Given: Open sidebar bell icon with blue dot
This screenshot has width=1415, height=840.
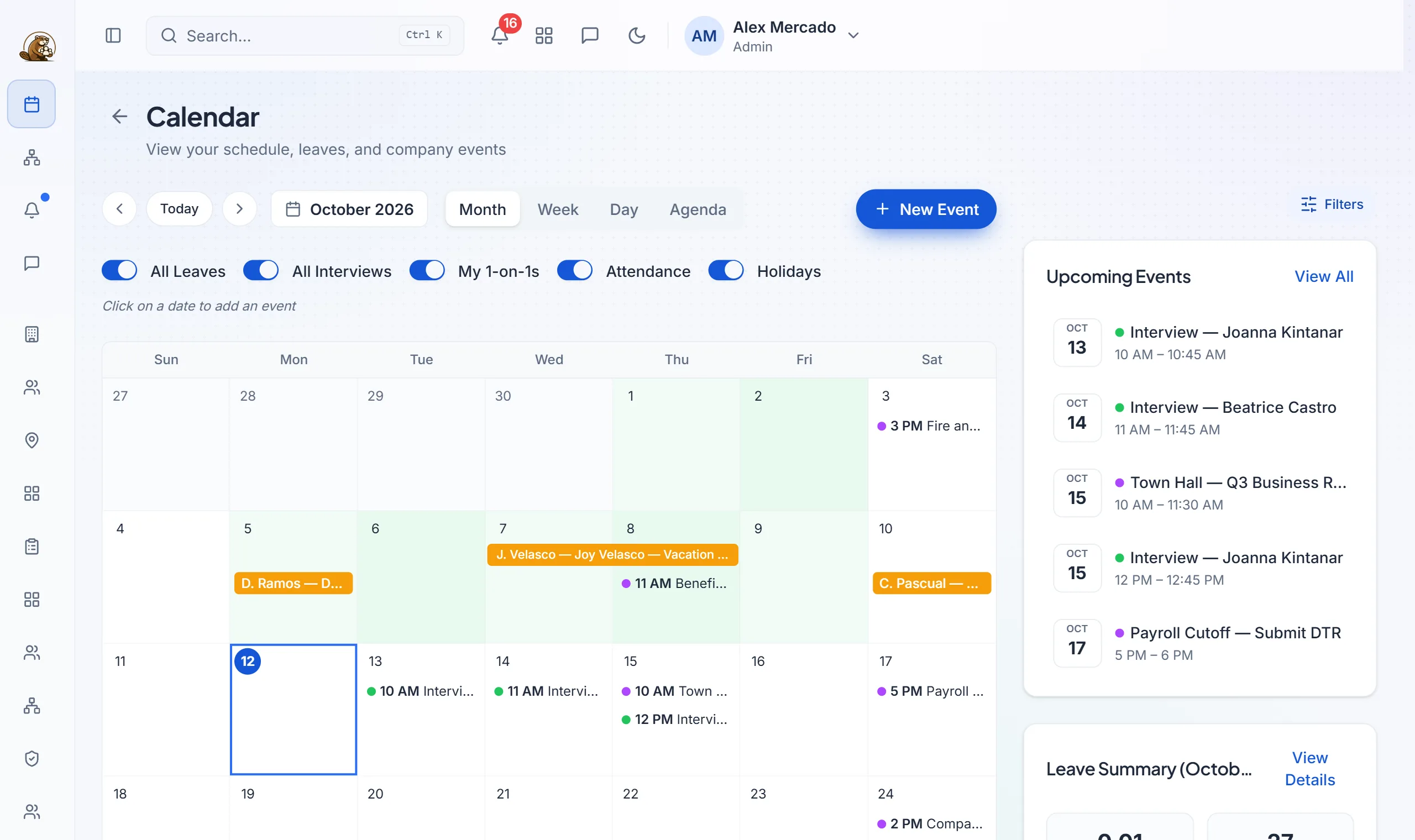Looking at the screenshot, I should tap(32, 210).
